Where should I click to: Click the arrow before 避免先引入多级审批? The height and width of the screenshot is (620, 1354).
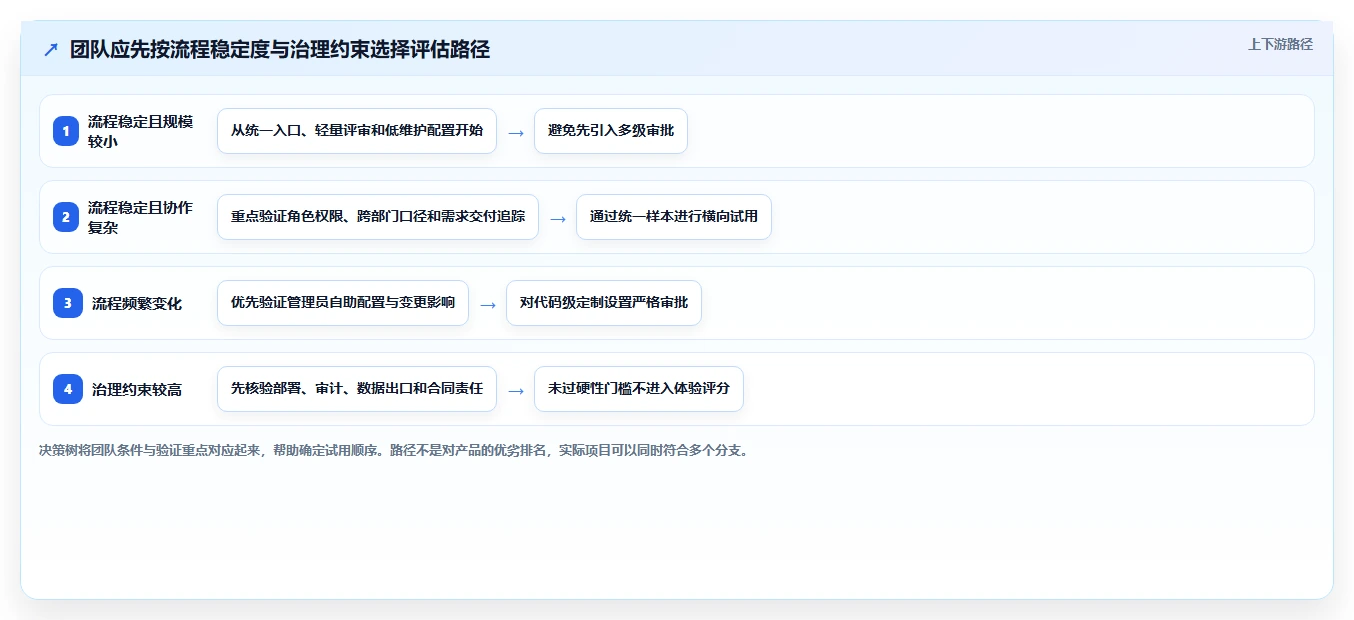pos(516,132)
